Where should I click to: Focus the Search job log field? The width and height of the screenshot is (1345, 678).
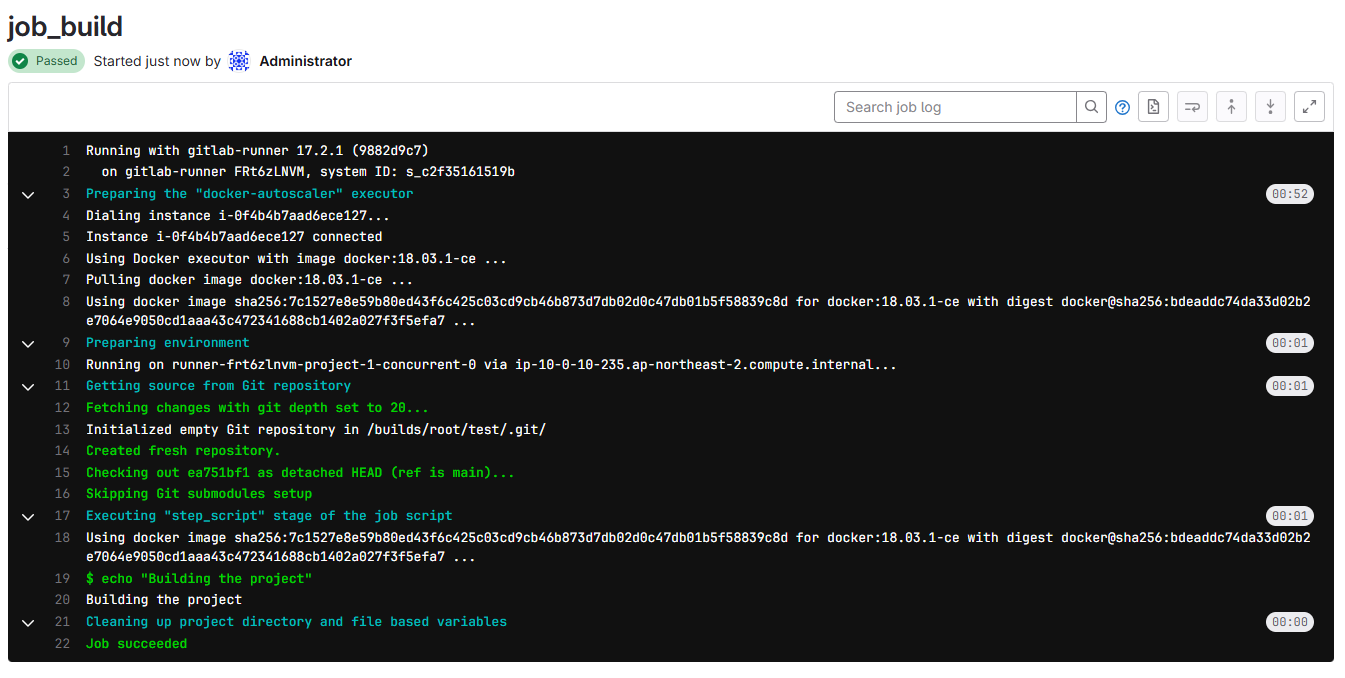coord(954,107)
